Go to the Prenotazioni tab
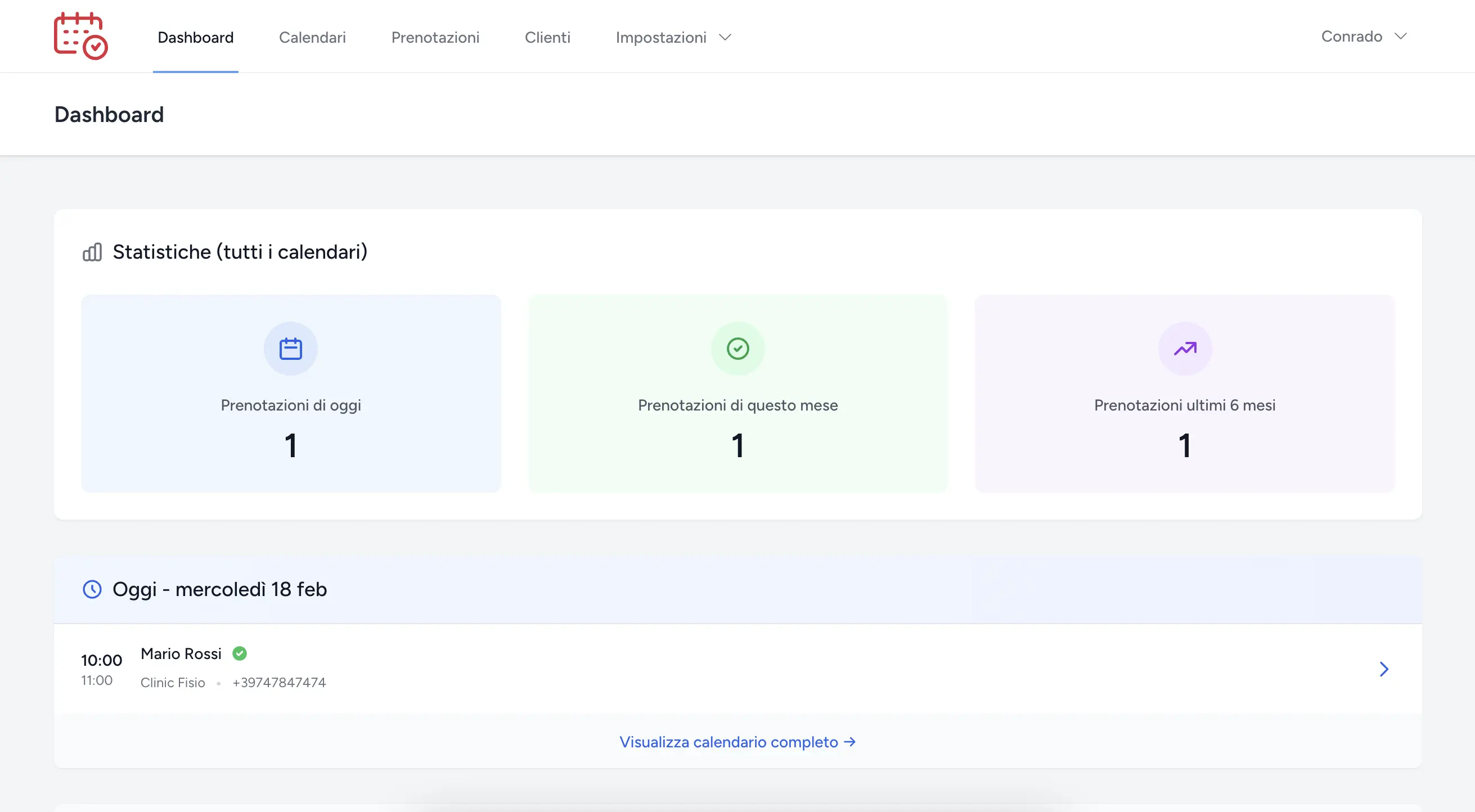 click(435, 37)
